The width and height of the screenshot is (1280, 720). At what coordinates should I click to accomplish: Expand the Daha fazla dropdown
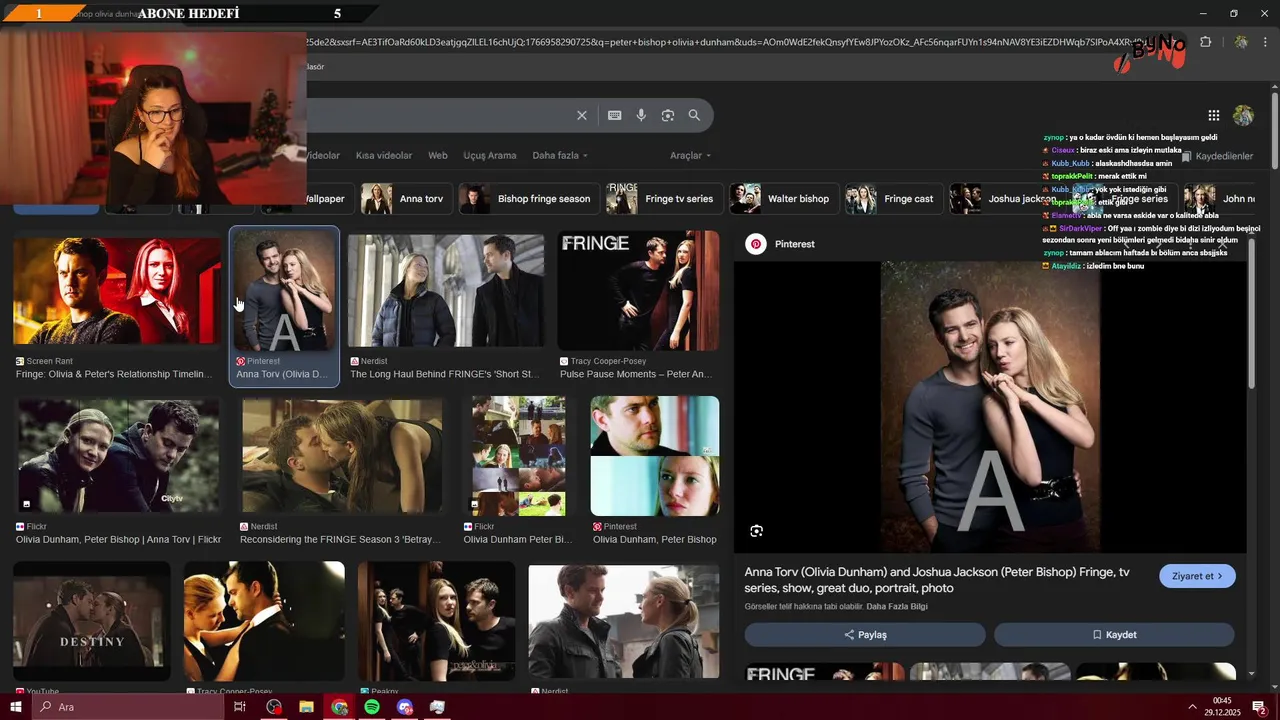click(x=560, y=156)
